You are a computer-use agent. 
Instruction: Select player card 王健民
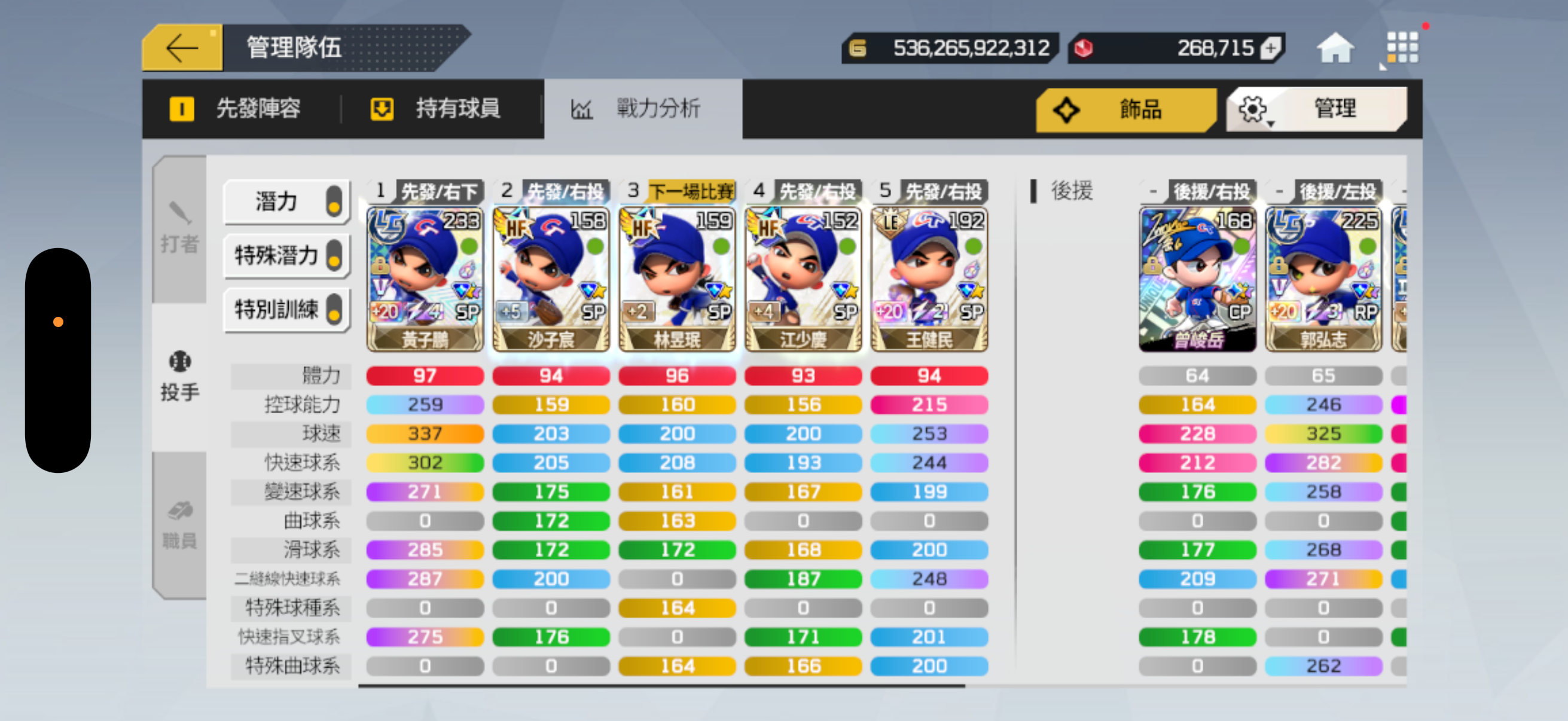click(x=929, y=279)
